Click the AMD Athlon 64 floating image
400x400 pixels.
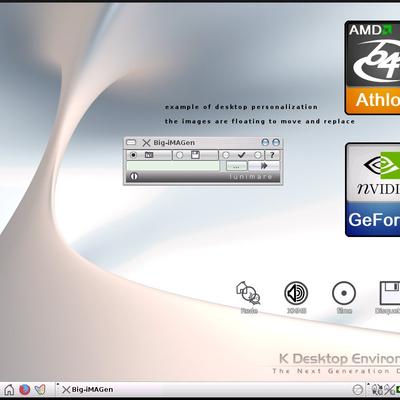pyautogui.click(x=372, y=68)
